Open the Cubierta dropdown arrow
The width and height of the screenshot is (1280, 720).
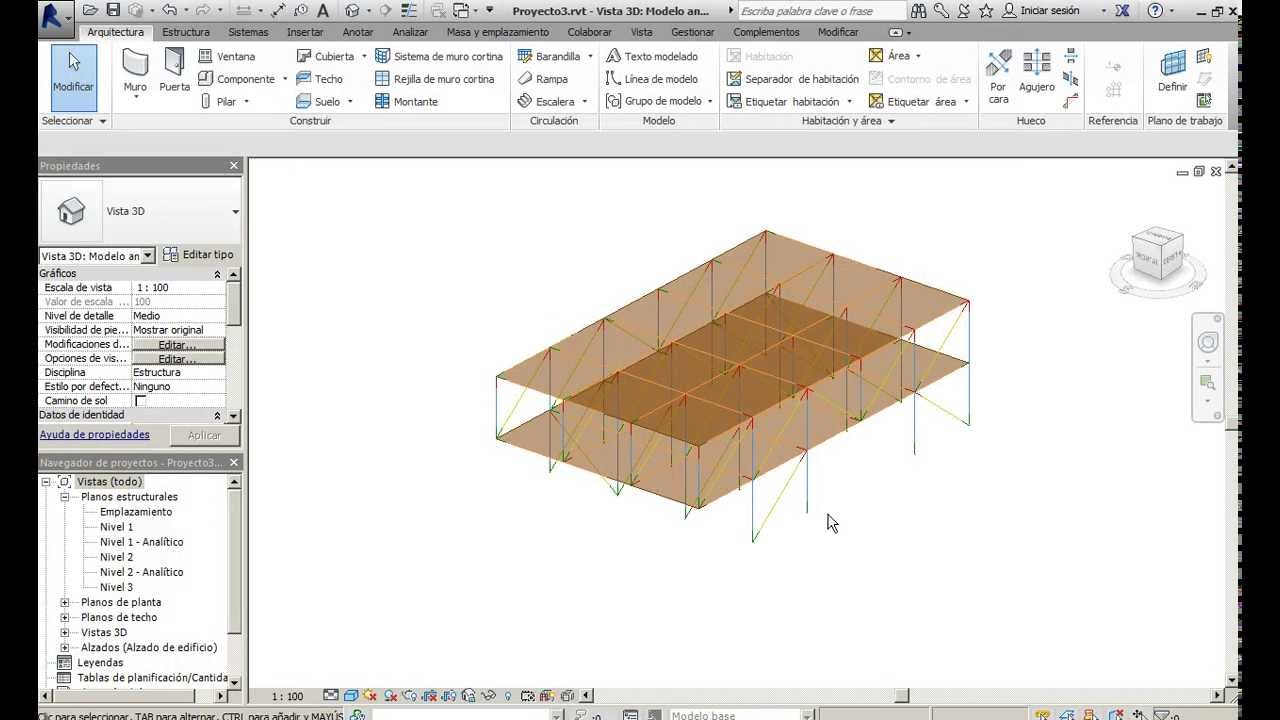[364, 57]
